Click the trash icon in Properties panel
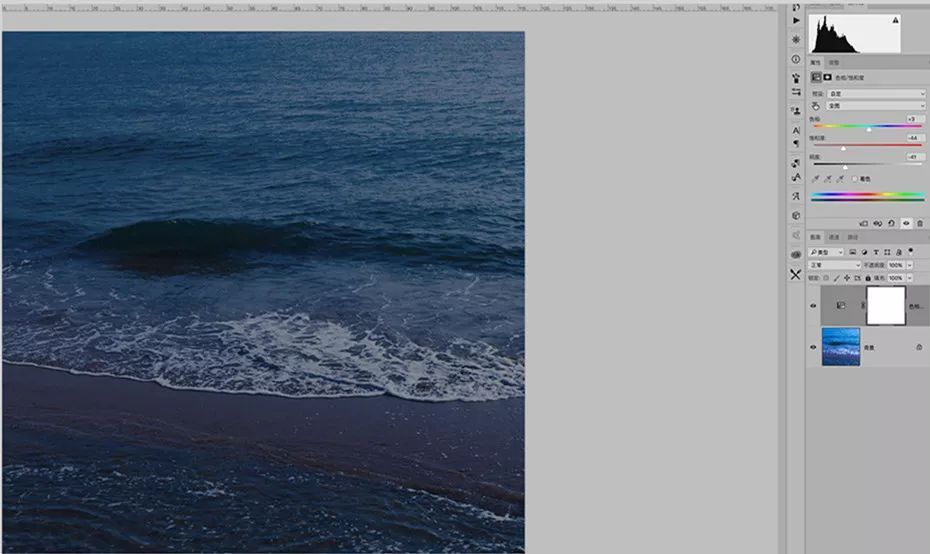Image resolution: width=930 pixels, height=554 pixels. point(920,223)
